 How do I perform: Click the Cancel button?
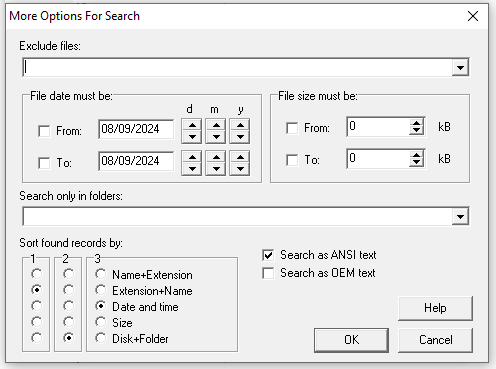[435, 340]
